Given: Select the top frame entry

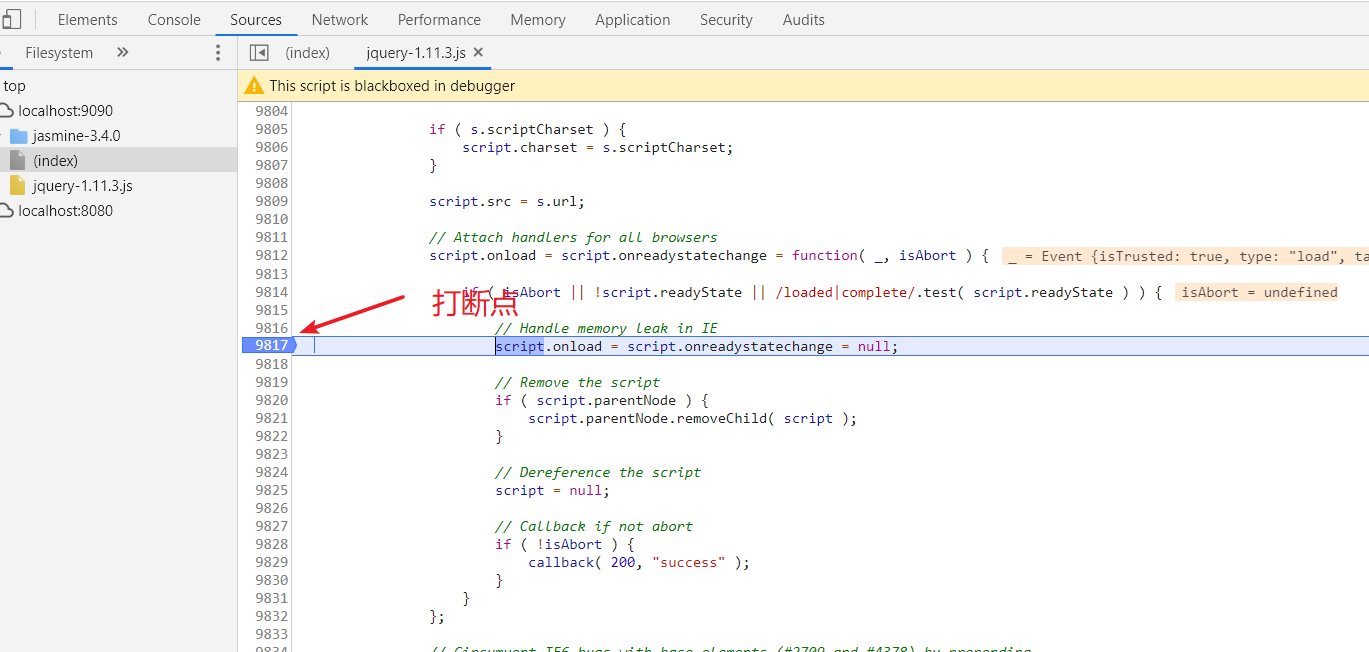Looking at the screenshot, I should pos(14,85).
